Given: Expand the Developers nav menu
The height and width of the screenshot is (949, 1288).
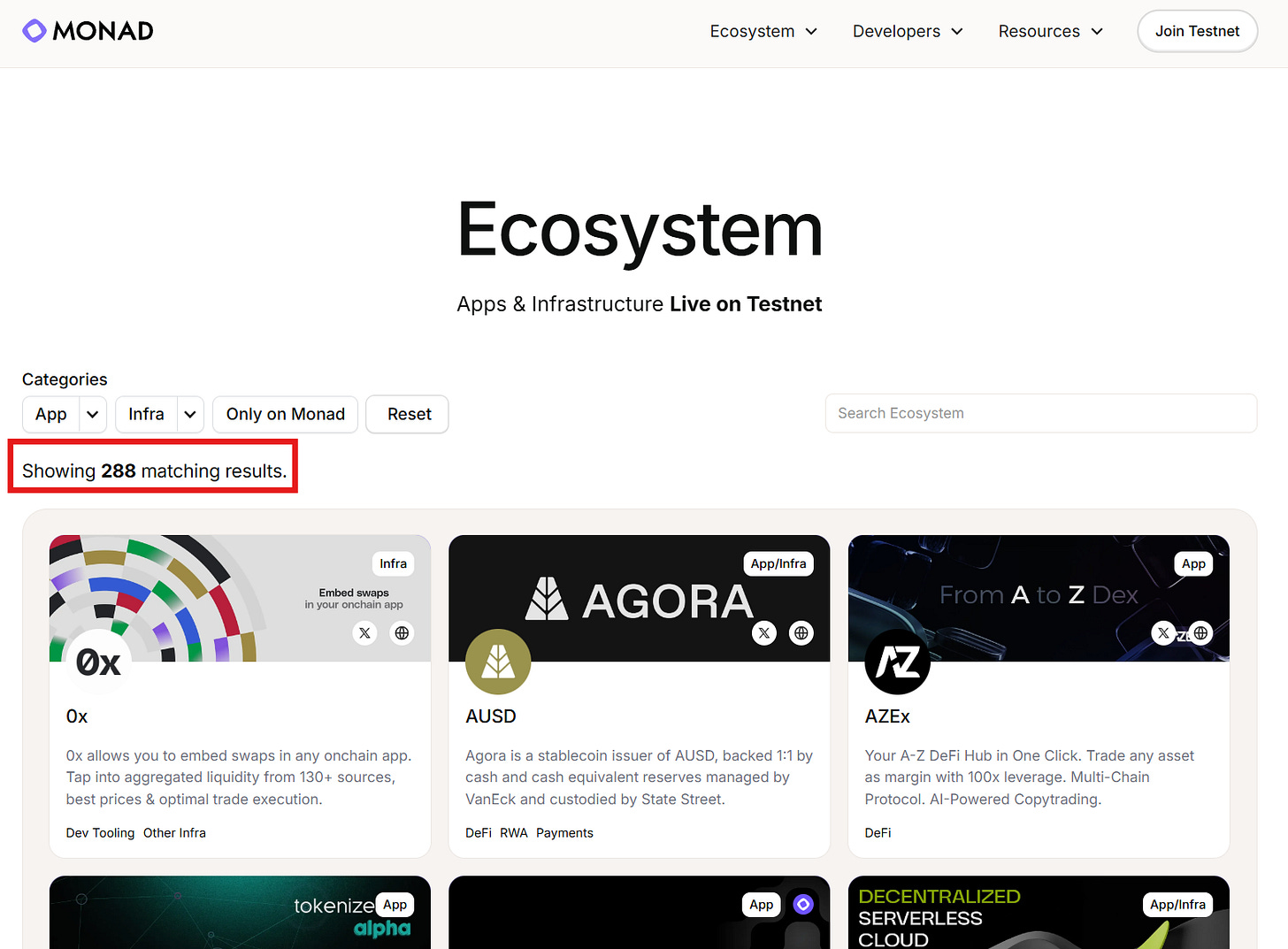Looking at the screenshot, I should pyautogui.click(x=908, y=31).
